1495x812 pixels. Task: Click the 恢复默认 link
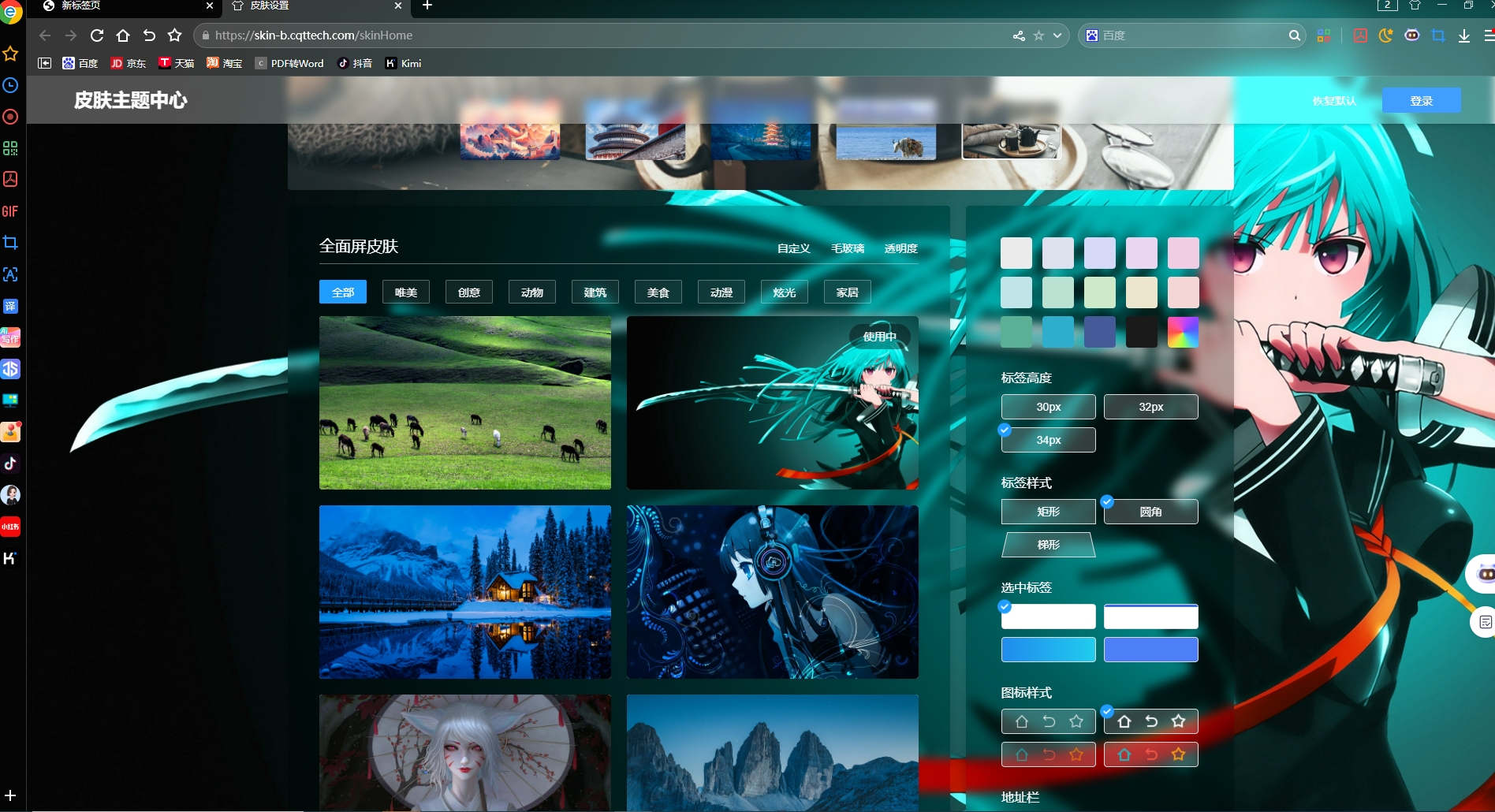1334,101
